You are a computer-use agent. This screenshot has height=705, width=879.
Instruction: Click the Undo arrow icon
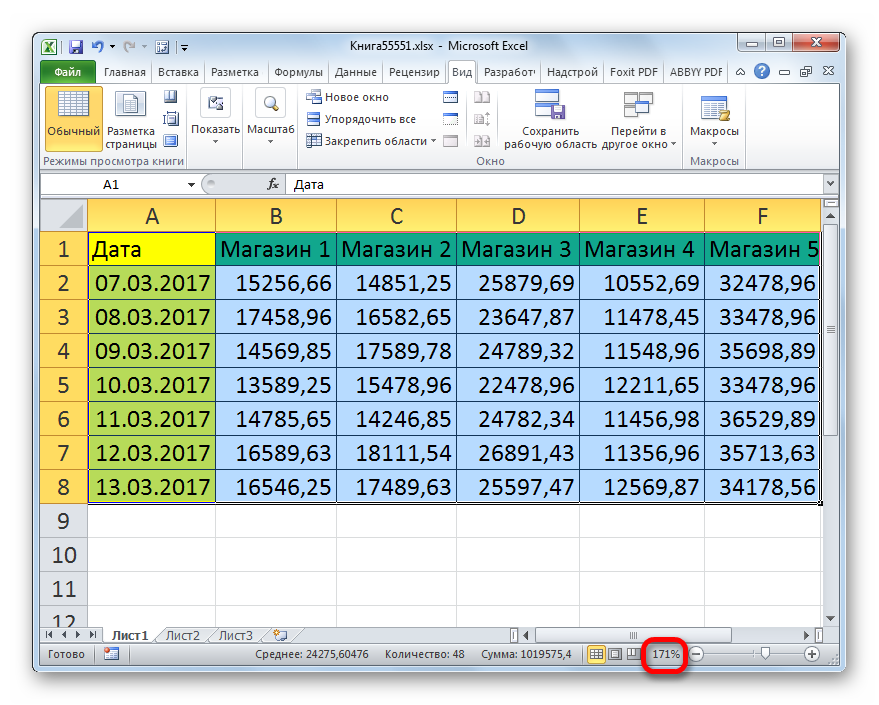pos(98,47)
